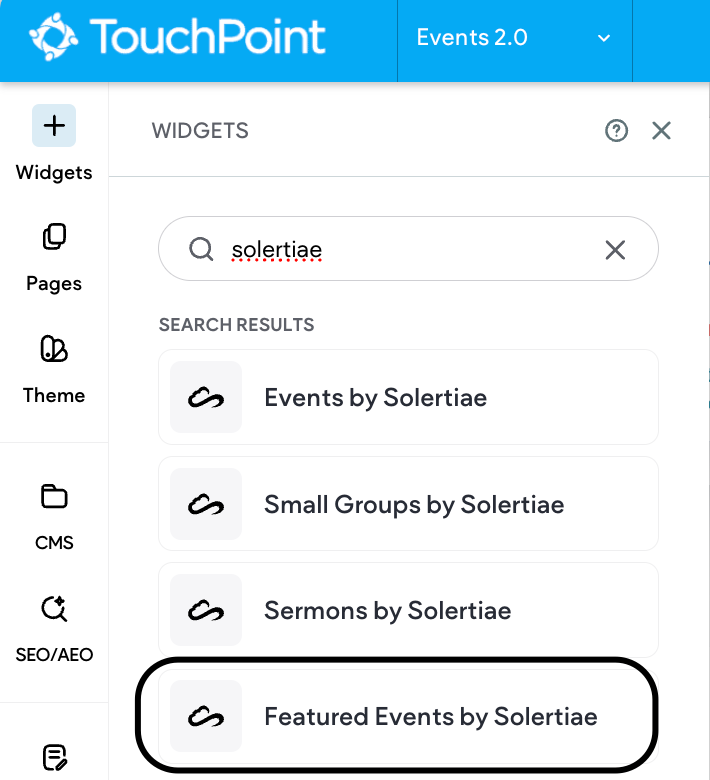Open the notes icon below SEO/AEO
Image resolution: width=710 pixels, height=780 pixels.
tap(54, 756)
